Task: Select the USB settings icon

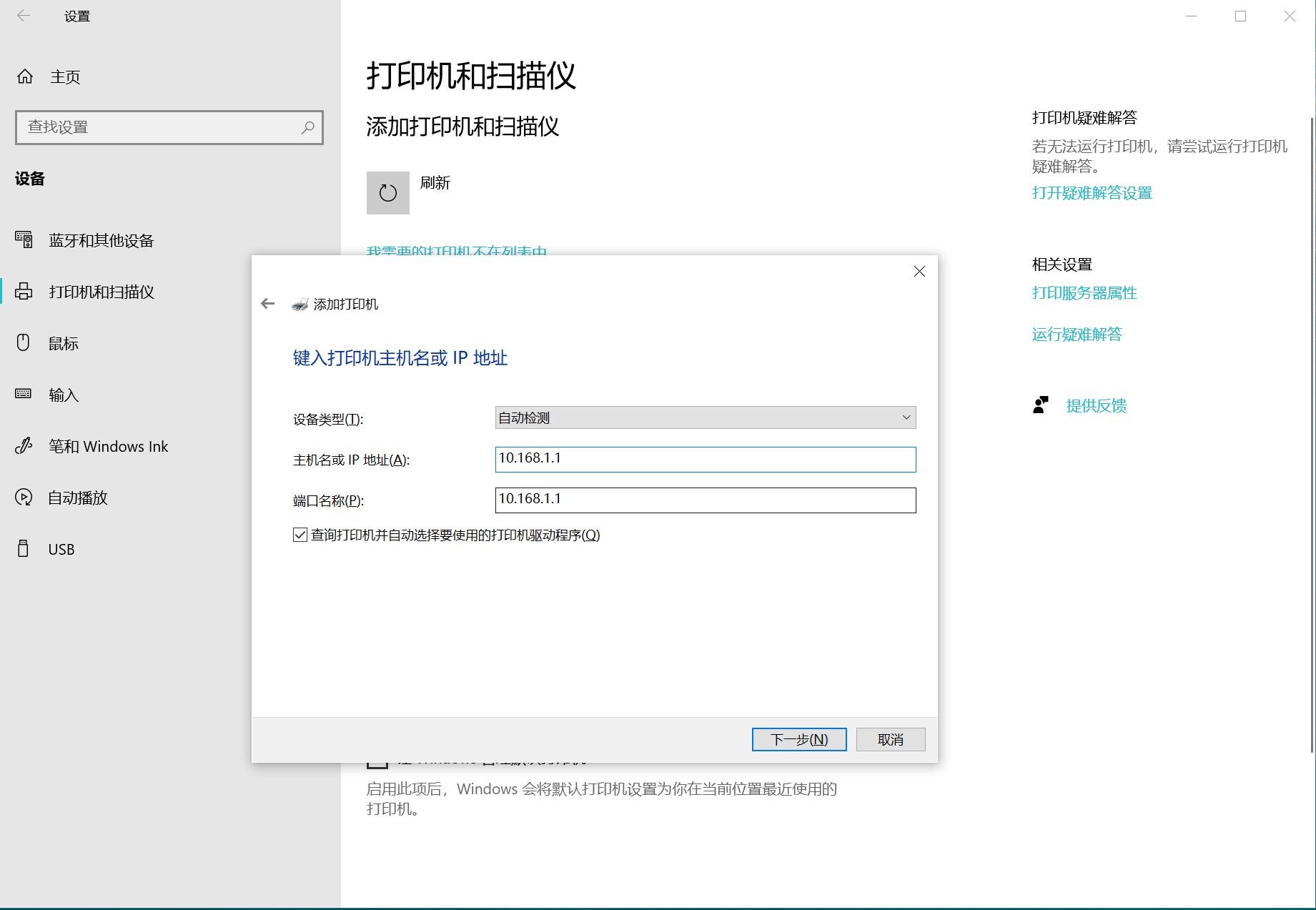Action: click(24, 549)
